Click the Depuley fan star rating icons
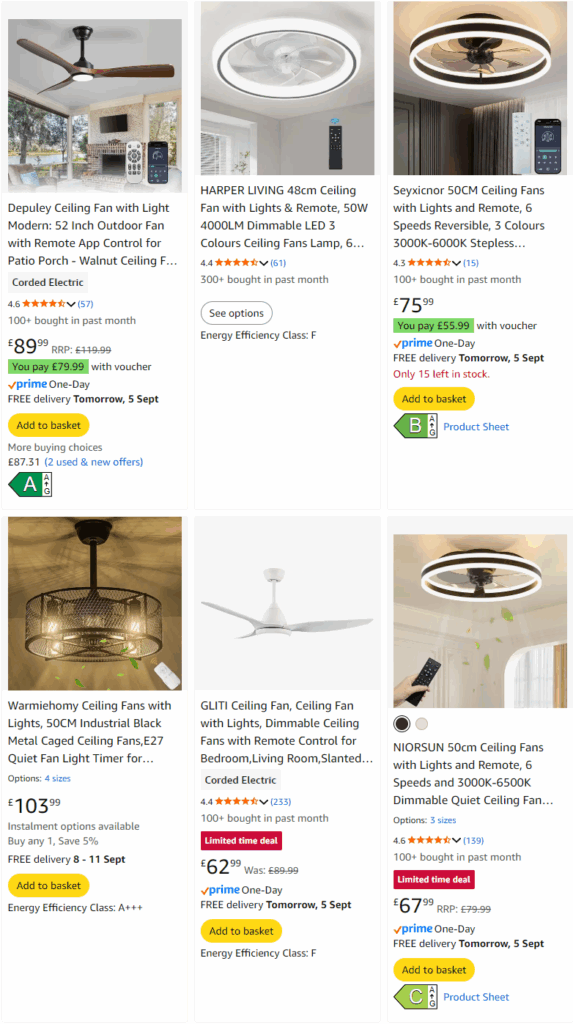Image resolution: width=573 pixels, height=1024 pixels. click(44, 304)
